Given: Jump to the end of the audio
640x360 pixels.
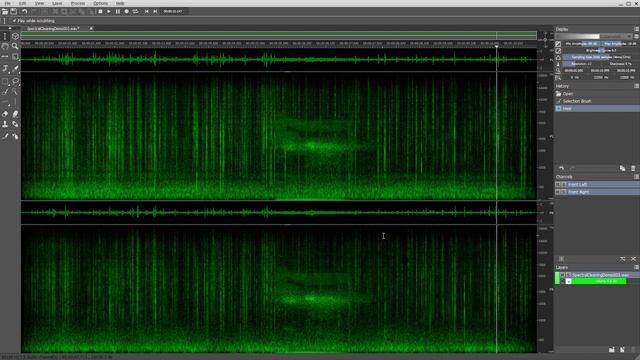Looking at the screenshot, I should [x=155, y=11].
